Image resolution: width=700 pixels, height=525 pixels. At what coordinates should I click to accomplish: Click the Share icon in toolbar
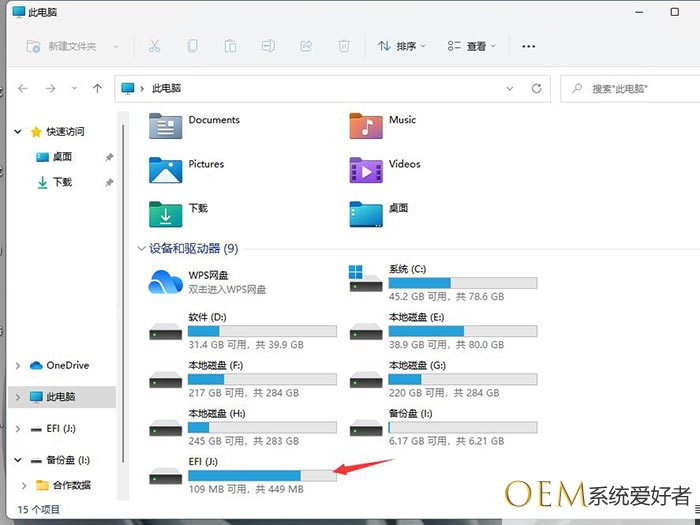(306, 46)
